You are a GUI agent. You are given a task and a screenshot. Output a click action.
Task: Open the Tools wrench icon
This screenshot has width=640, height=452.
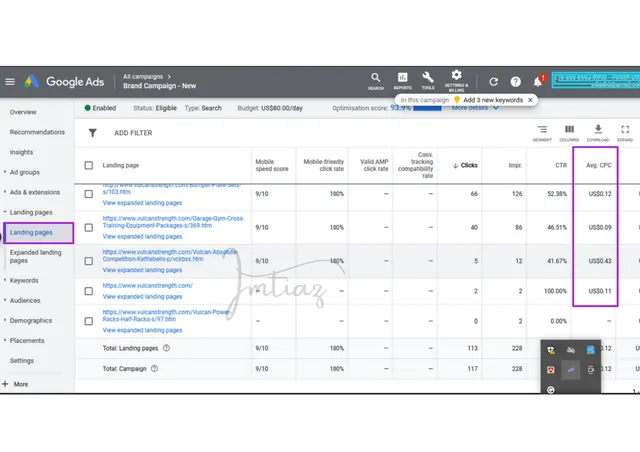[428, 81]
